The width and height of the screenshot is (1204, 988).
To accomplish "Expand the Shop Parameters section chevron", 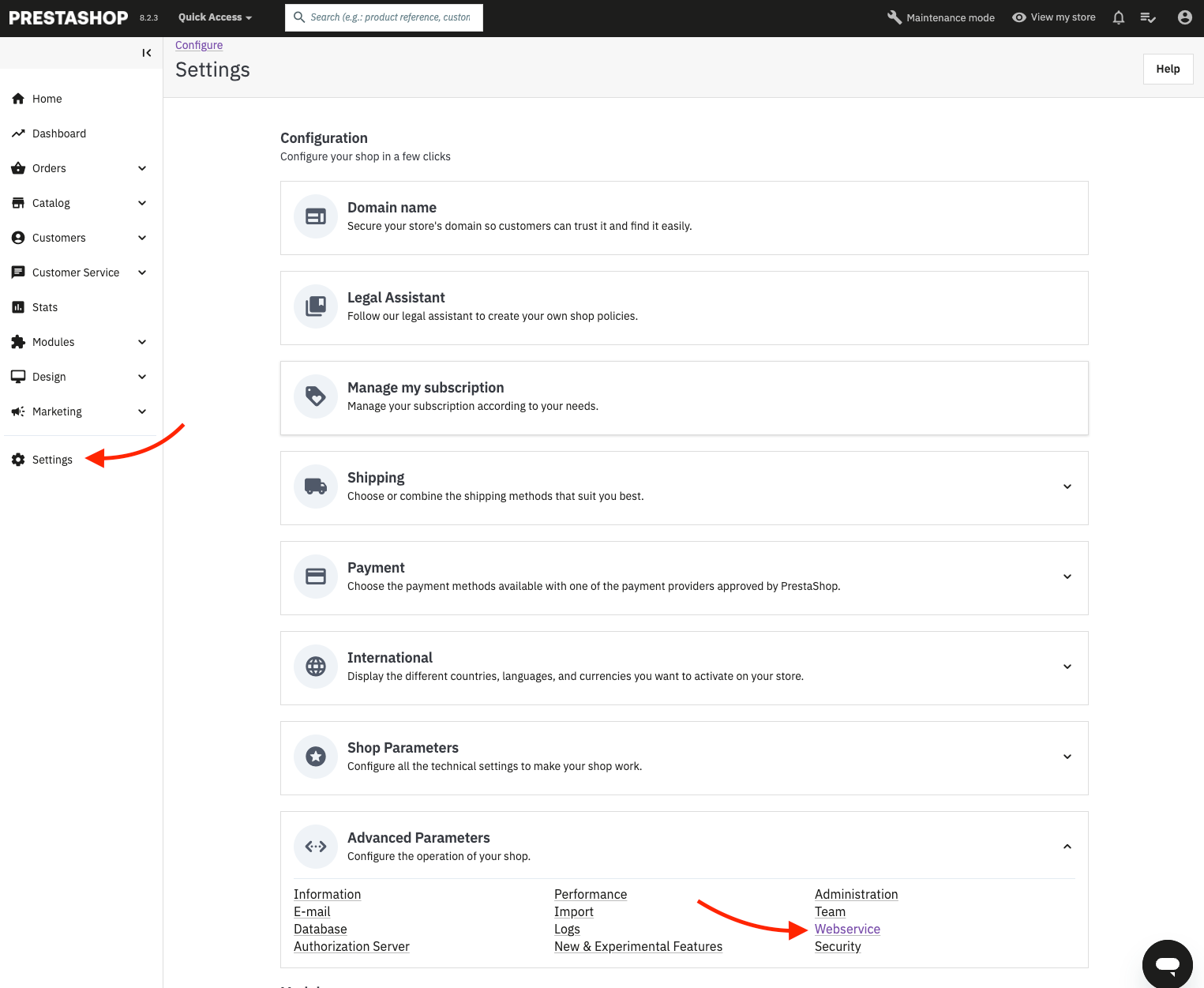I will [1067, 757].
